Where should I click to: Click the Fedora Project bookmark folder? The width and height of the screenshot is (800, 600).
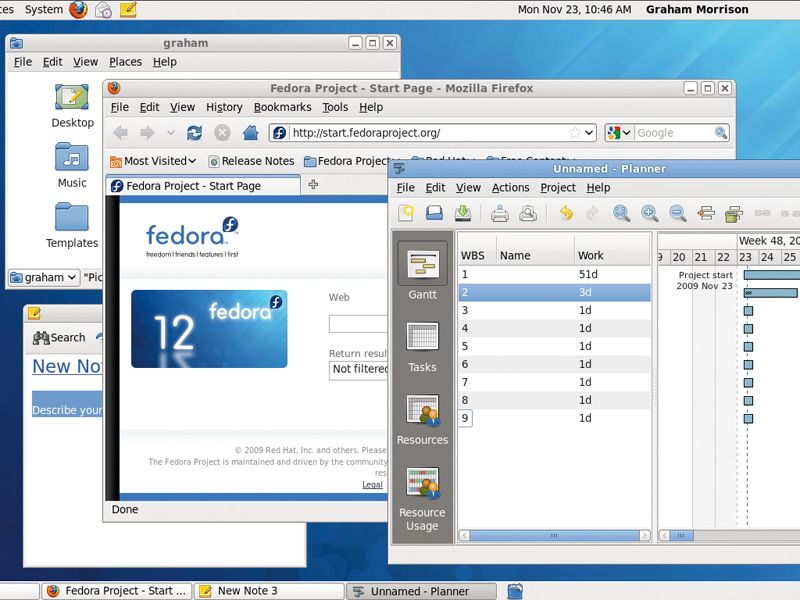coord(348,161)
